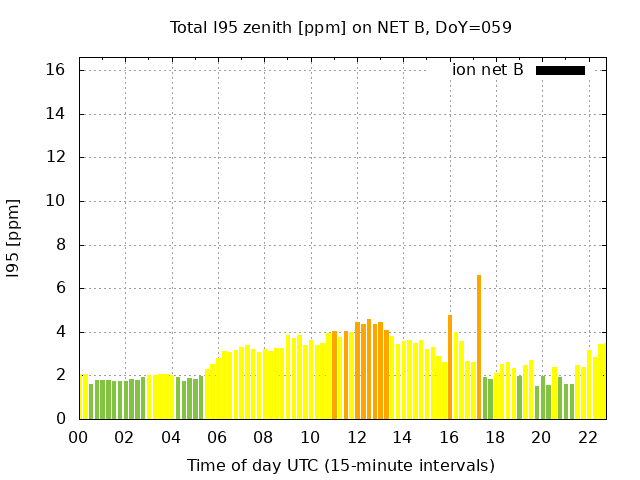This screenshot has width=640, height=480.
Task: Click the black legend swatch for ion net B
Action: [x=560, y=70]
